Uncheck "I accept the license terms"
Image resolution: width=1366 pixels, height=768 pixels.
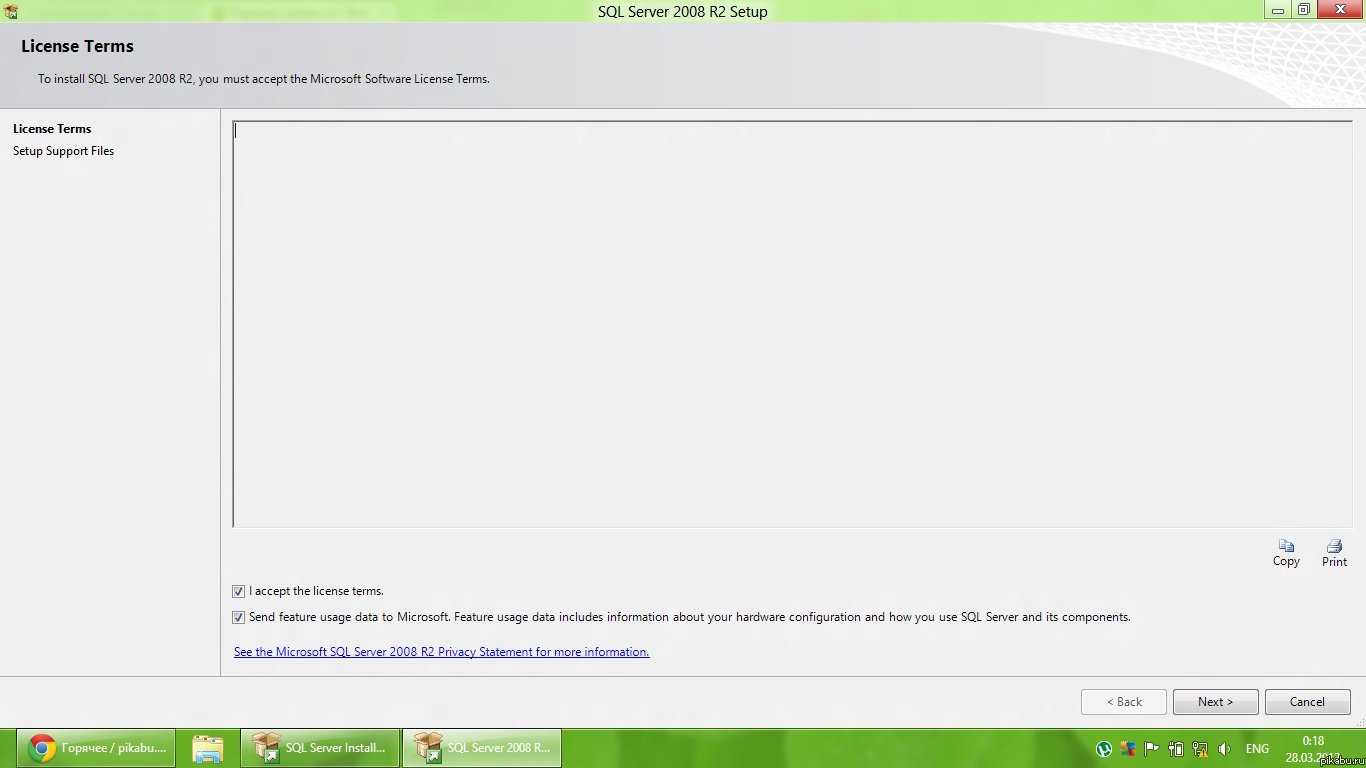point(238,591)
